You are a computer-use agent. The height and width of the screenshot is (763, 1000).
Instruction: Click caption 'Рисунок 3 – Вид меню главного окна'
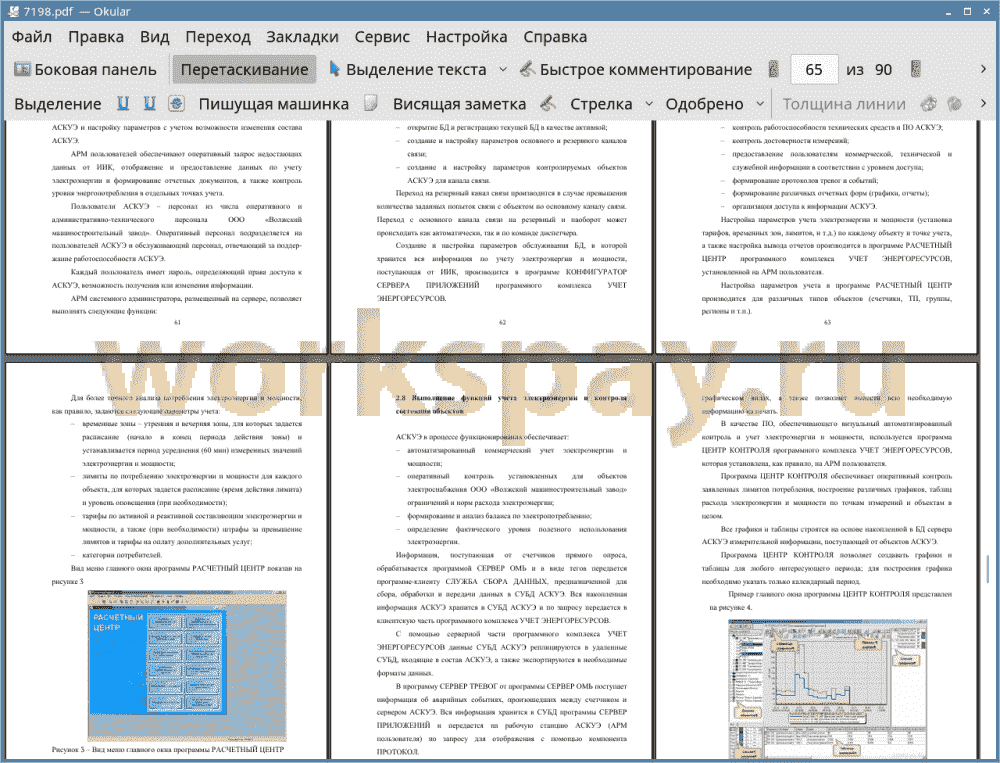(x=168, y=750)
